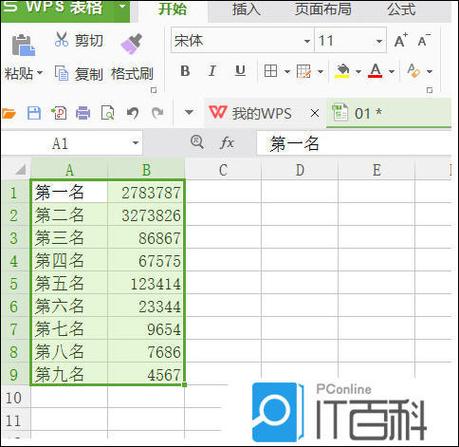Click the Copy icon

click(x=62, y=73)
